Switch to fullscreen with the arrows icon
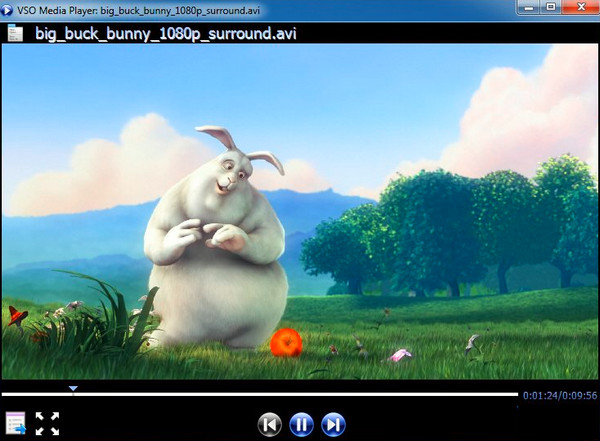The image size is (600, 441). pyautogui.click(x=47, y=423)
